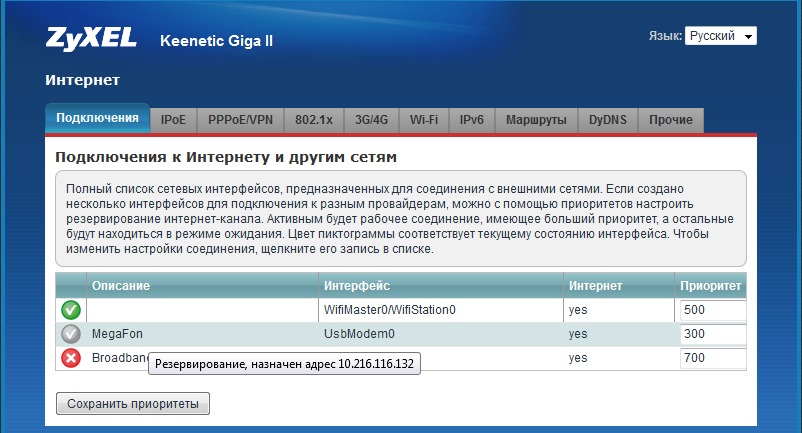Click the gray MegaFon status icon

pos(71,334)
